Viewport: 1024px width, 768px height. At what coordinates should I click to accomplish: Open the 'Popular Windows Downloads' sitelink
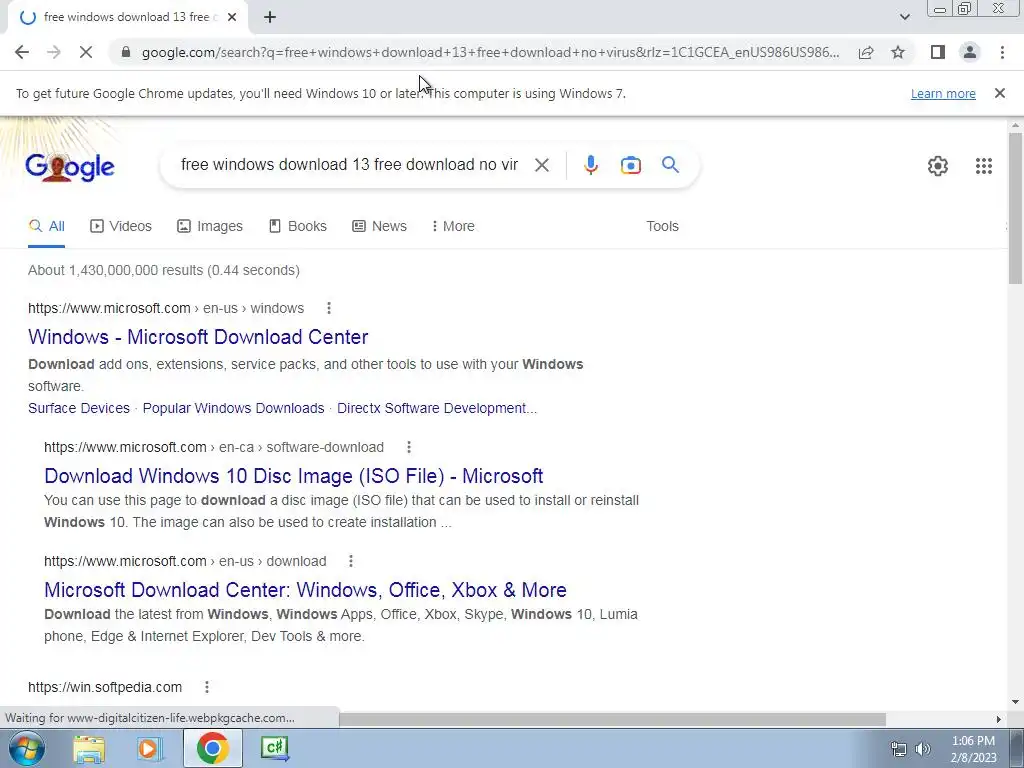(x=233, y=408)
